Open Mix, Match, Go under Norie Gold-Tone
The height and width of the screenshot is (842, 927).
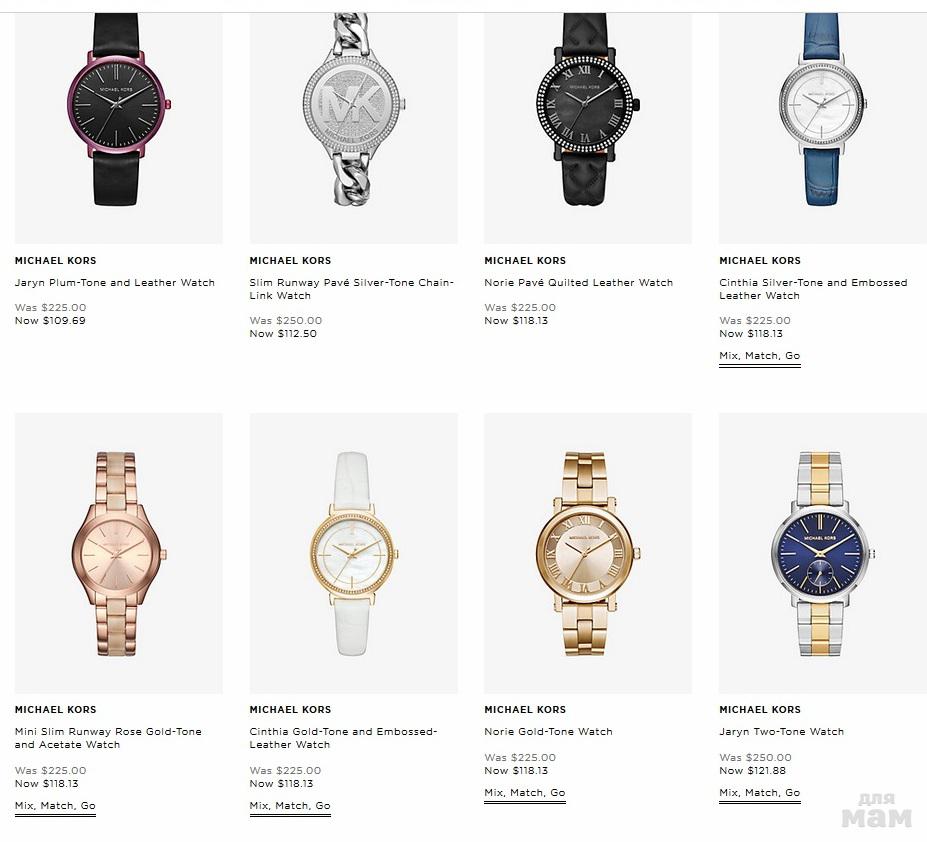tap(525, 793)
